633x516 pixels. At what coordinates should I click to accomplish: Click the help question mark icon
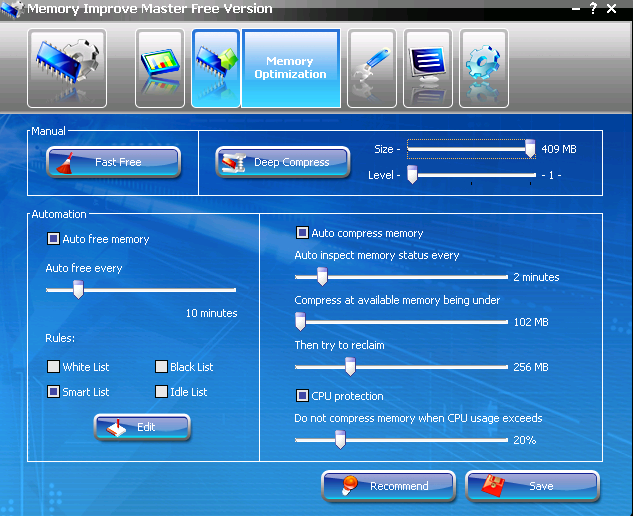pyautogui.click(x=593, y=8)
